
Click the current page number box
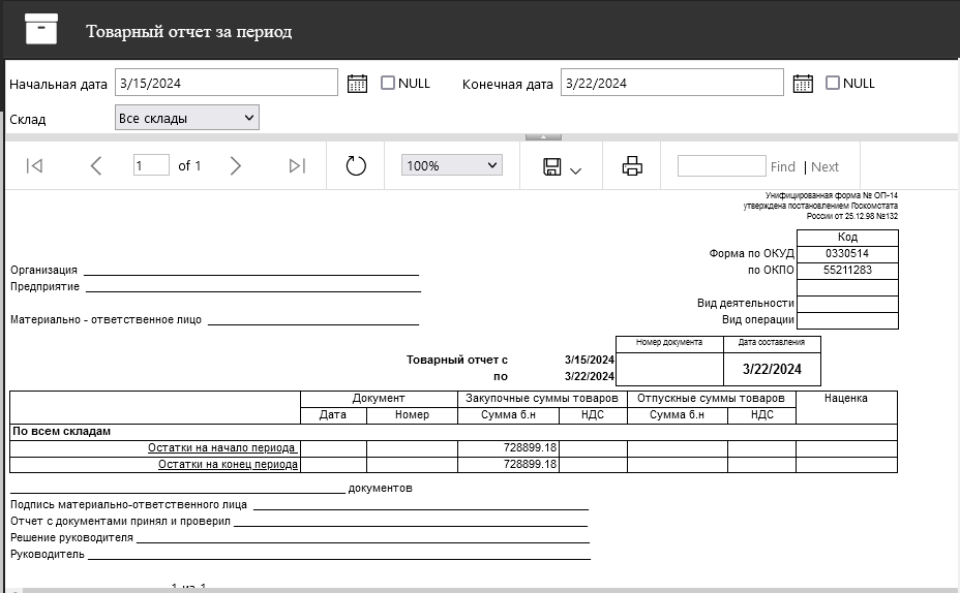click(x=150, y=166)
